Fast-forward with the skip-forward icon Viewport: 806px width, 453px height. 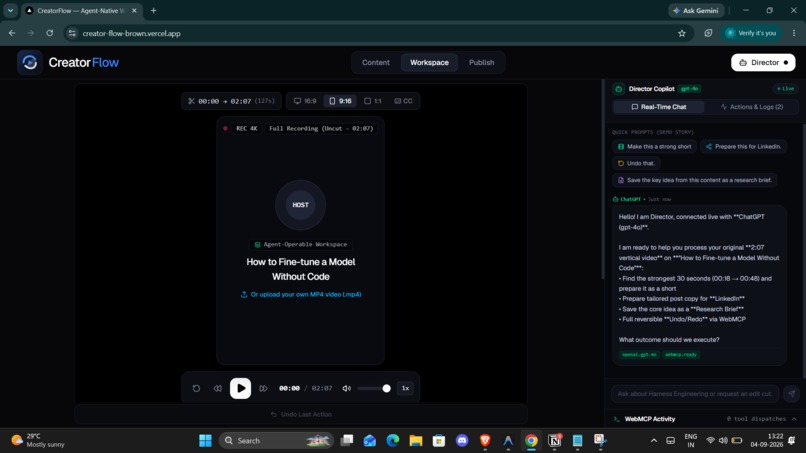tap(263, 388)
